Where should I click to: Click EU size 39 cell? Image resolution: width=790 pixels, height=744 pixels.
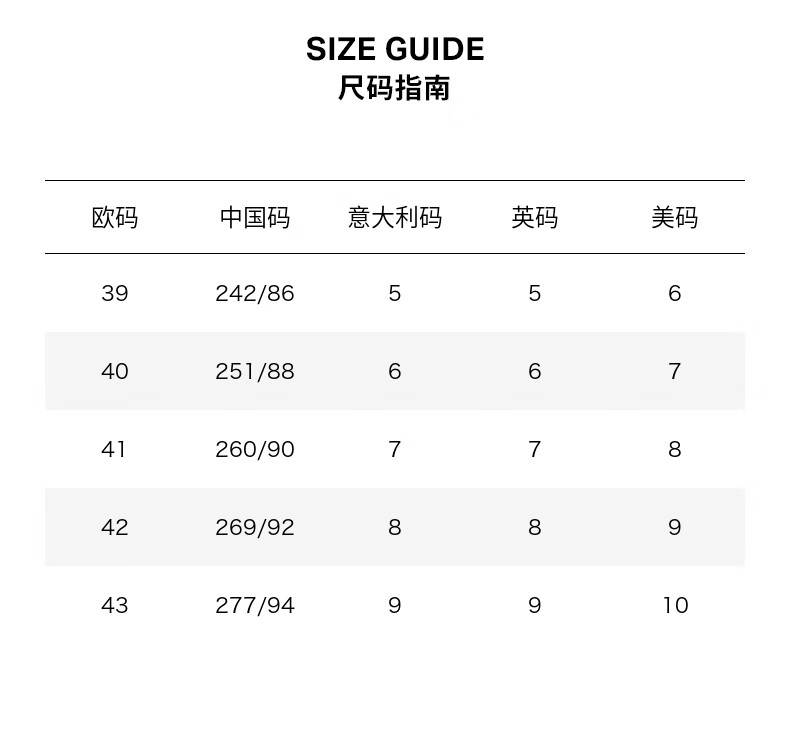[115, 293]
